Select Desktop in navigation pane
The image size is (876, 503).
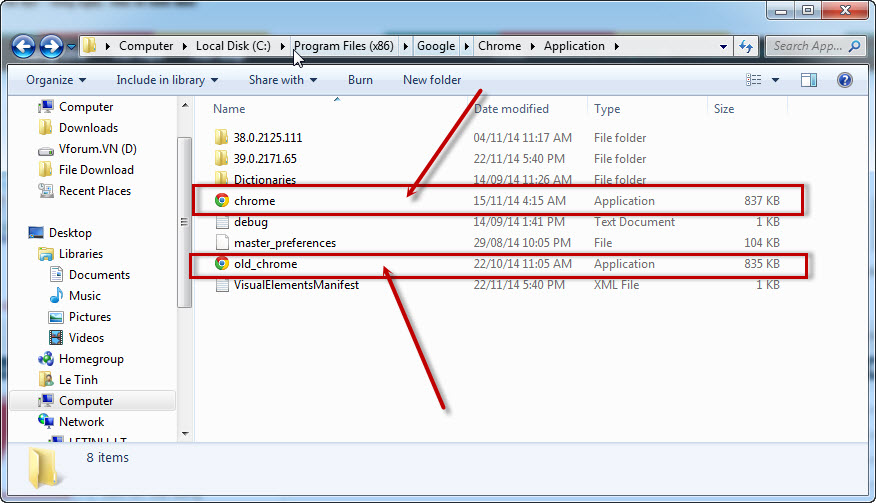pyautogui.click(x=70, y=233)
